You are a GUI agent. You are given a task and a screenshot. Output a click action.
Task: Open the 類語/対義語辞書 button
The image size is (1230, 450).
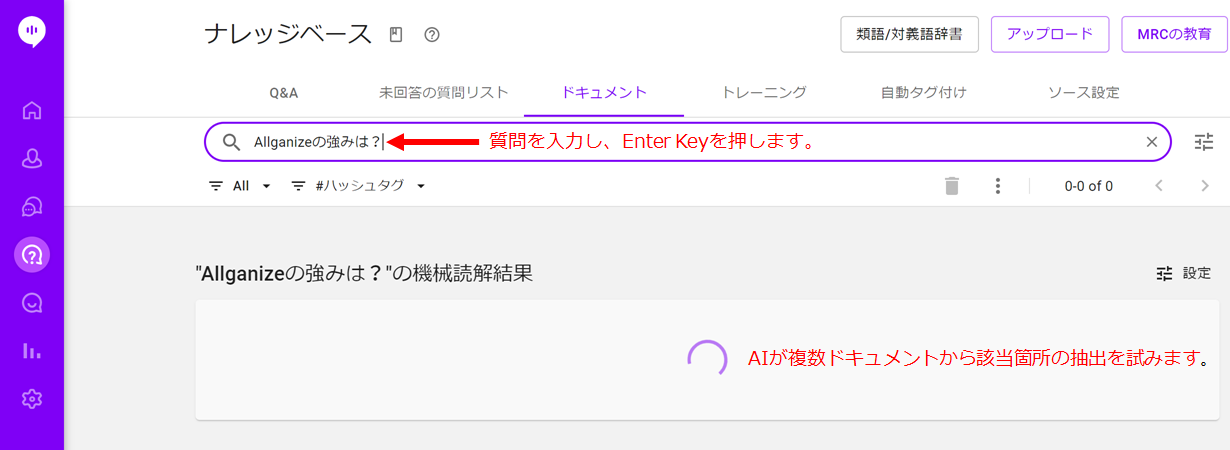coord(910,34)
